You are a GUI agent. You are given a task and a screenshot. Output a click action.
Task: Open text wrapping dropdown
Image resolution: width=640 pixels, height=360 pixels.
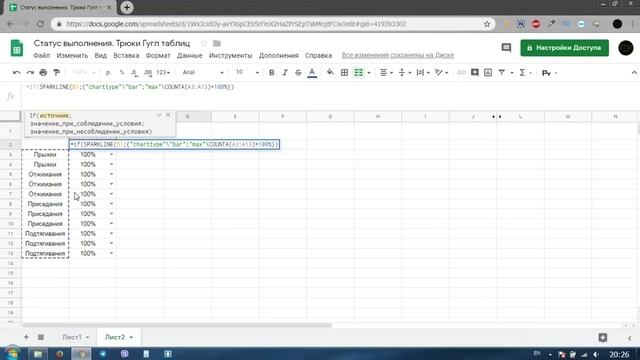point(423,73)
